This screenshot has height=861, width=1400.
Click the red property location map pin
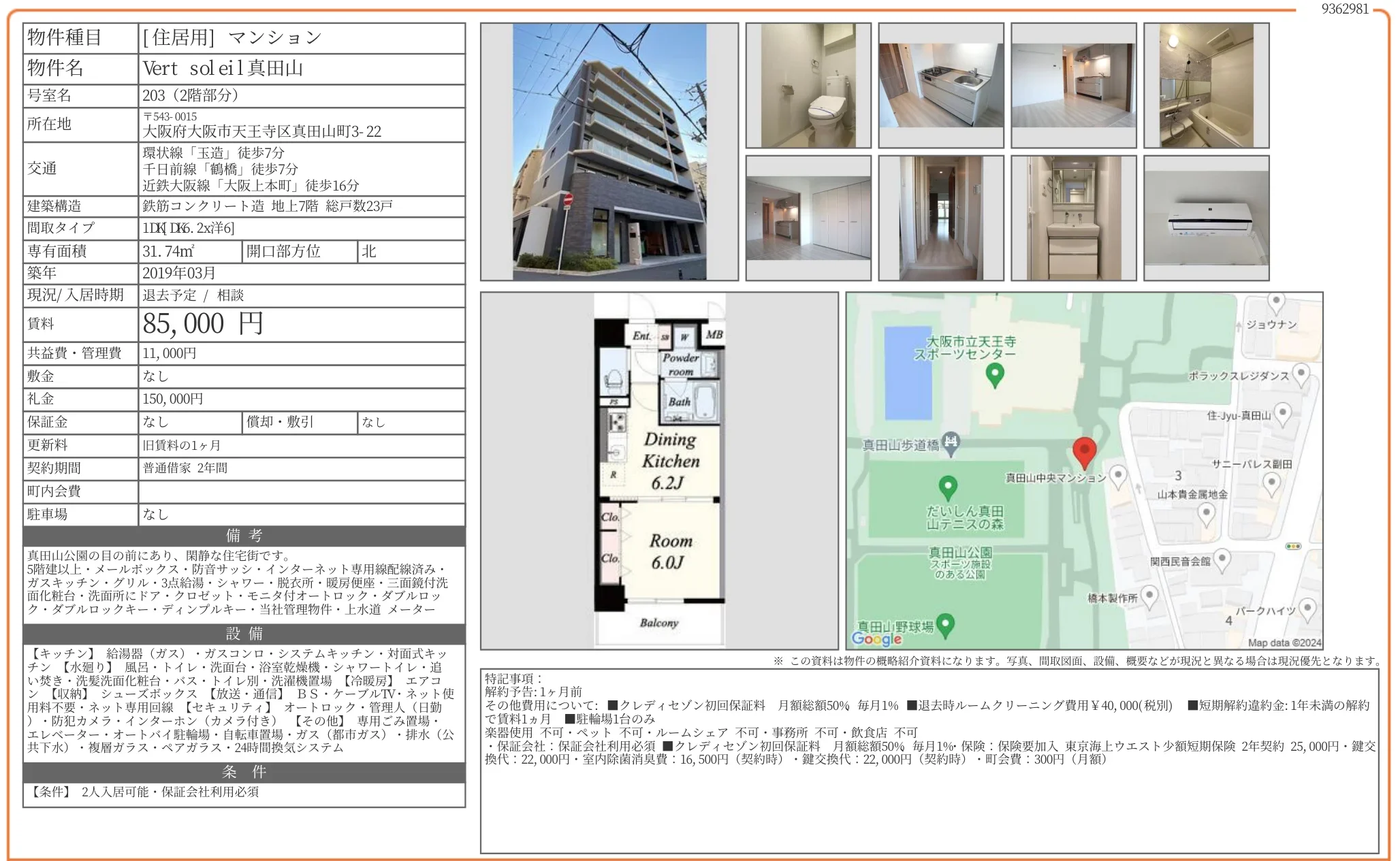[x=1084, y=452]
